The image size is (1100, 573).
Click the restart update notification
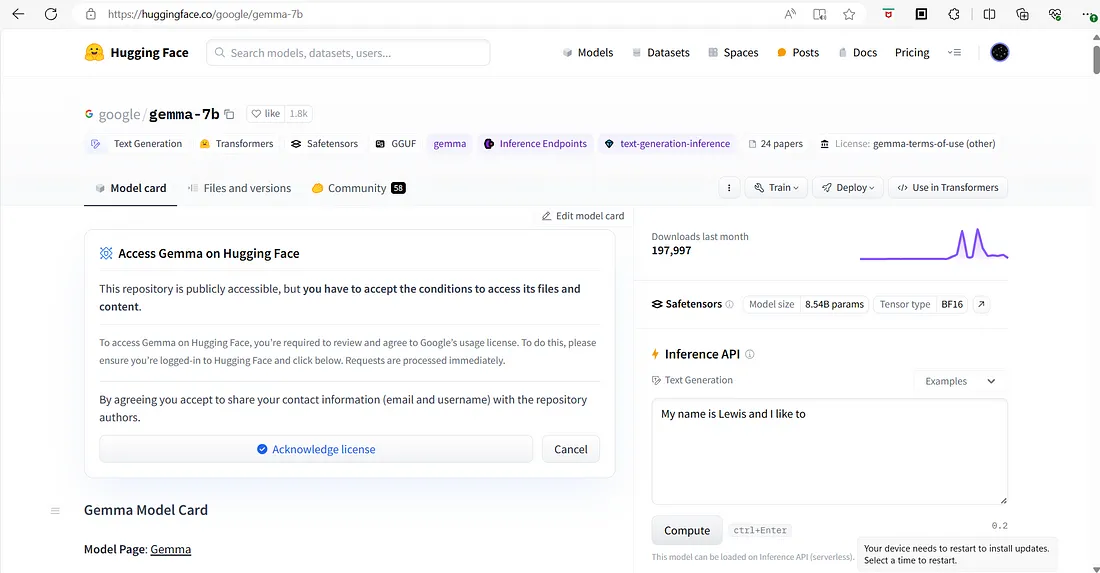click(956, 555)
